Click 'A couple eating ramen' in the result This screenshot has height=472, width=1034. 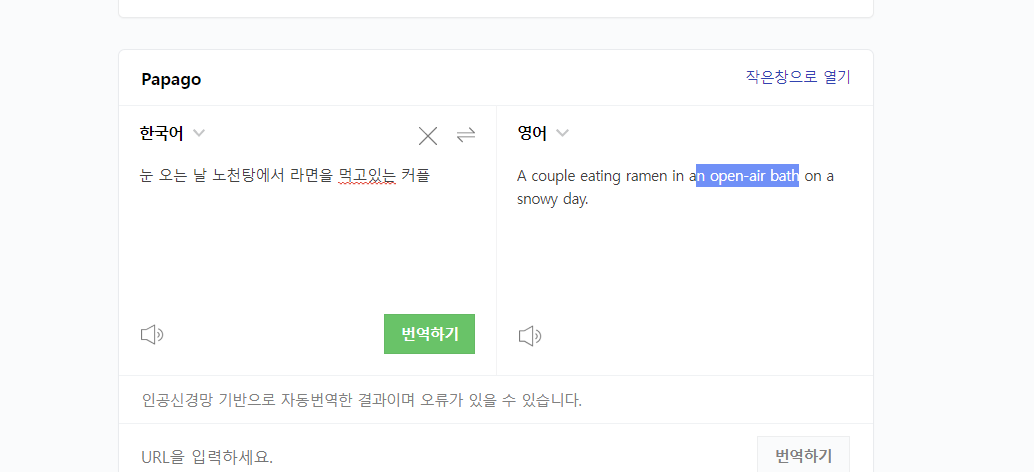pos(592,176)
